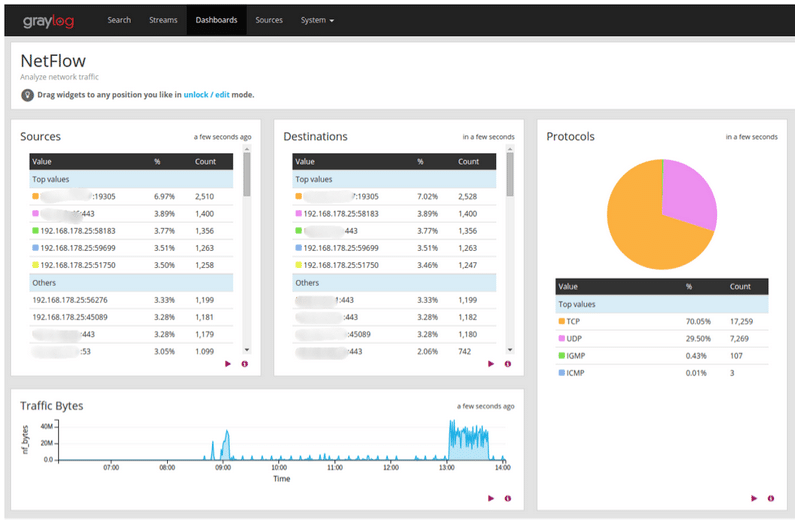Go to the Streams page

[x=163, y=20]
